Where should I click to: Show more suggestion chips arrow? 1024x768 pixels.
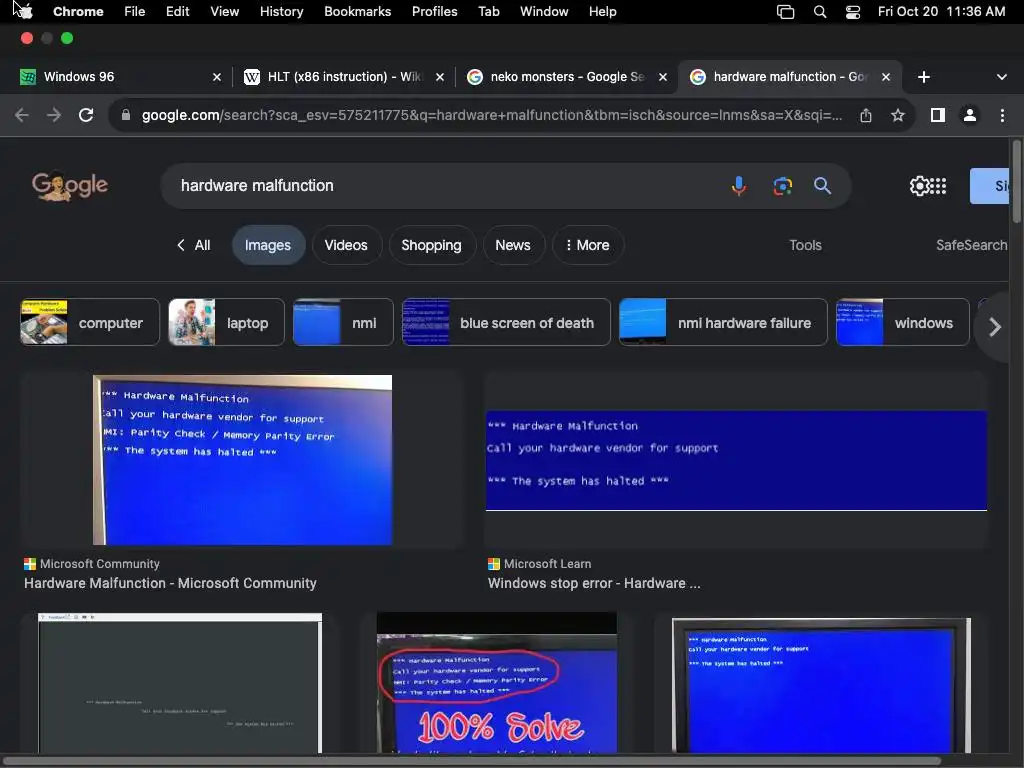coord(993,327)
